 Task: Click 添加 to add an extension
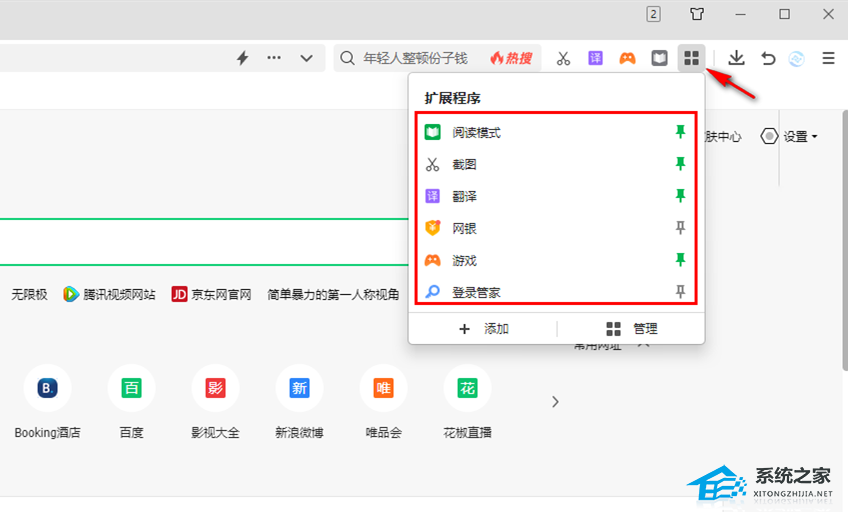[484, 329]
